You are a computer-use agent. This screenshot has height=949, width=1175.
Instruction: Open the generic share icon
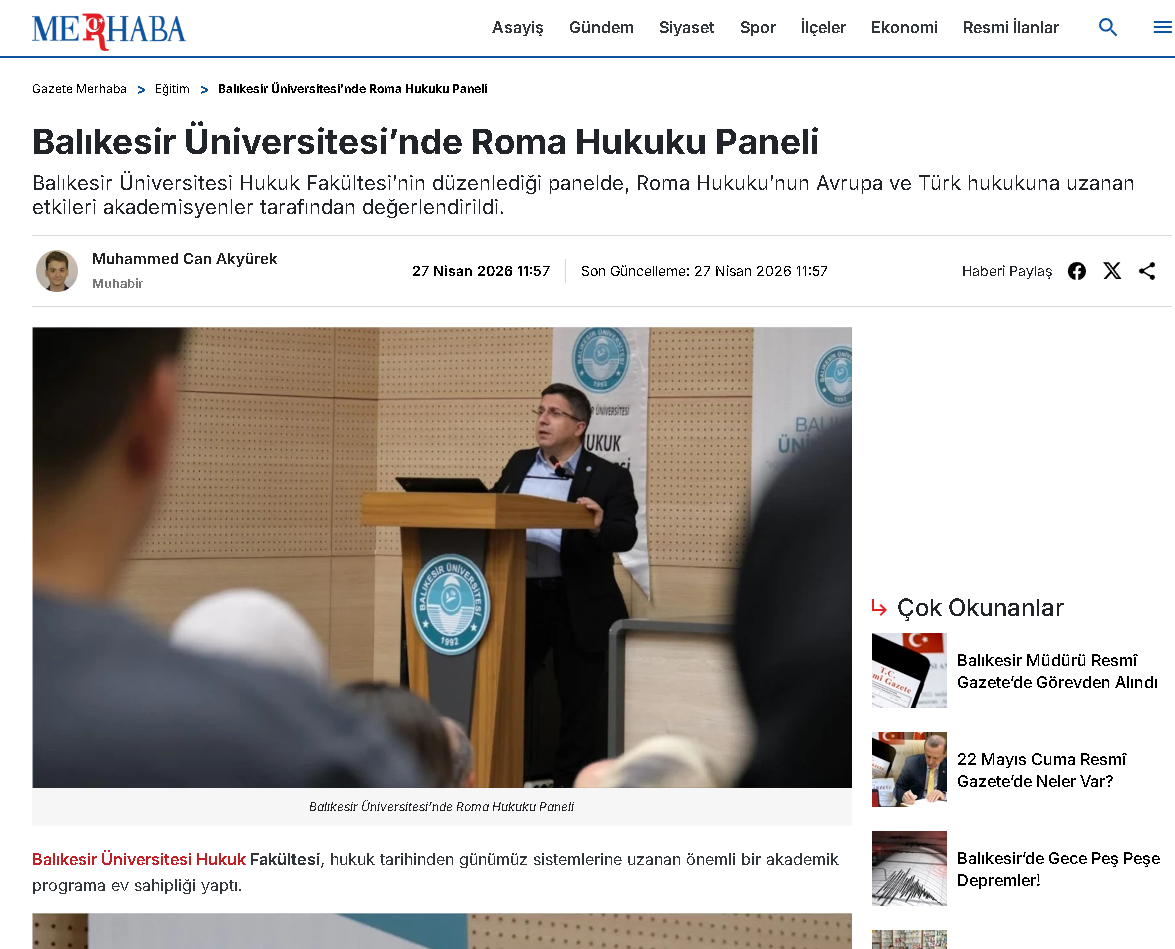1147,271
